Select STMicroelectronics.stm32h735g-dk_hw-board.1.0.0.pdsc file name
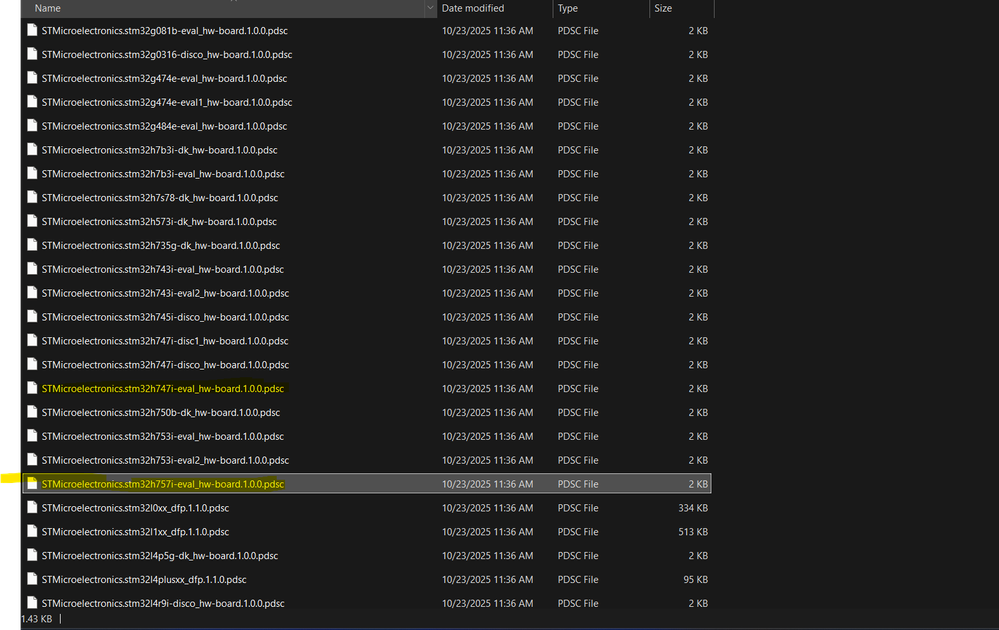This screenshot has height=630, width=999. (161, 246)
